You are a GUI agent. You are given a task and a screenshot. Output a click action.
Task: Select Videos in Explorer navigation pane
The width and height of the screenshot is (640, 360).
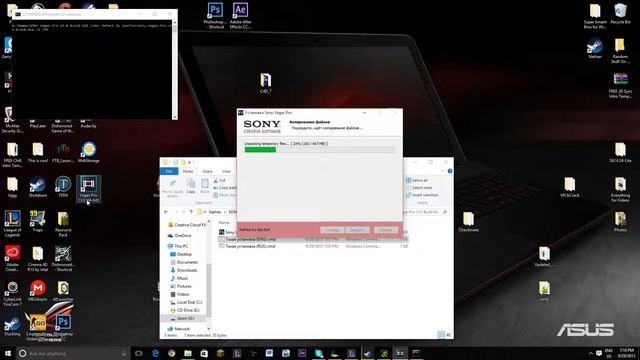coord(180,294)
